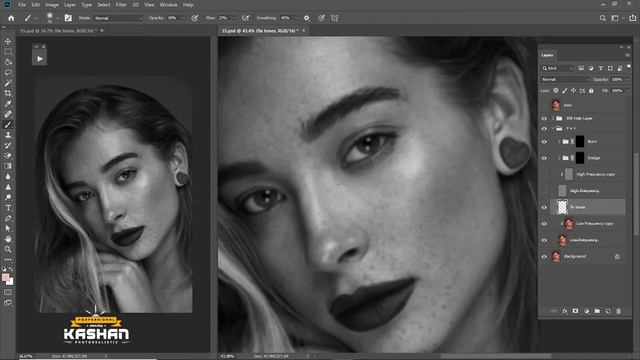Click Create new group folder icon
The width and height of the screenshot is (640, 360).
[597, 311]
